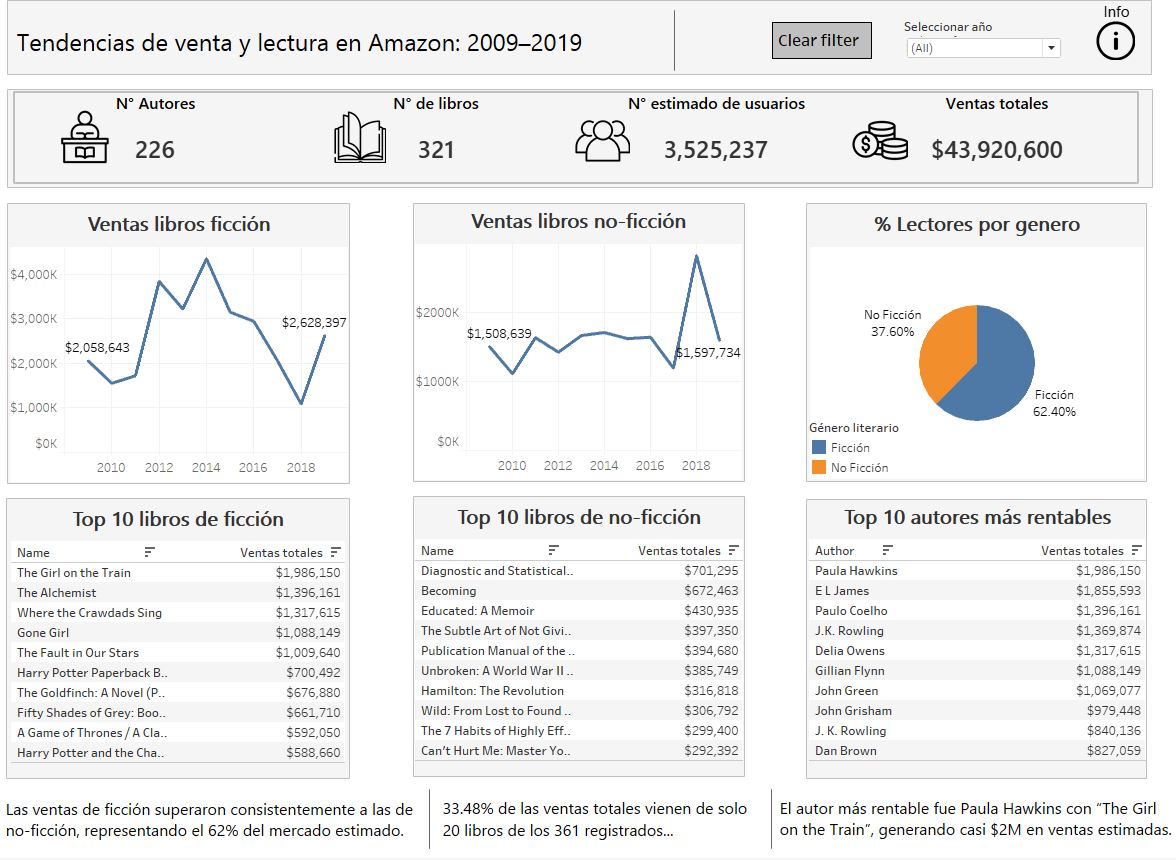Select author John Grisham

click(x=854, y=711)
